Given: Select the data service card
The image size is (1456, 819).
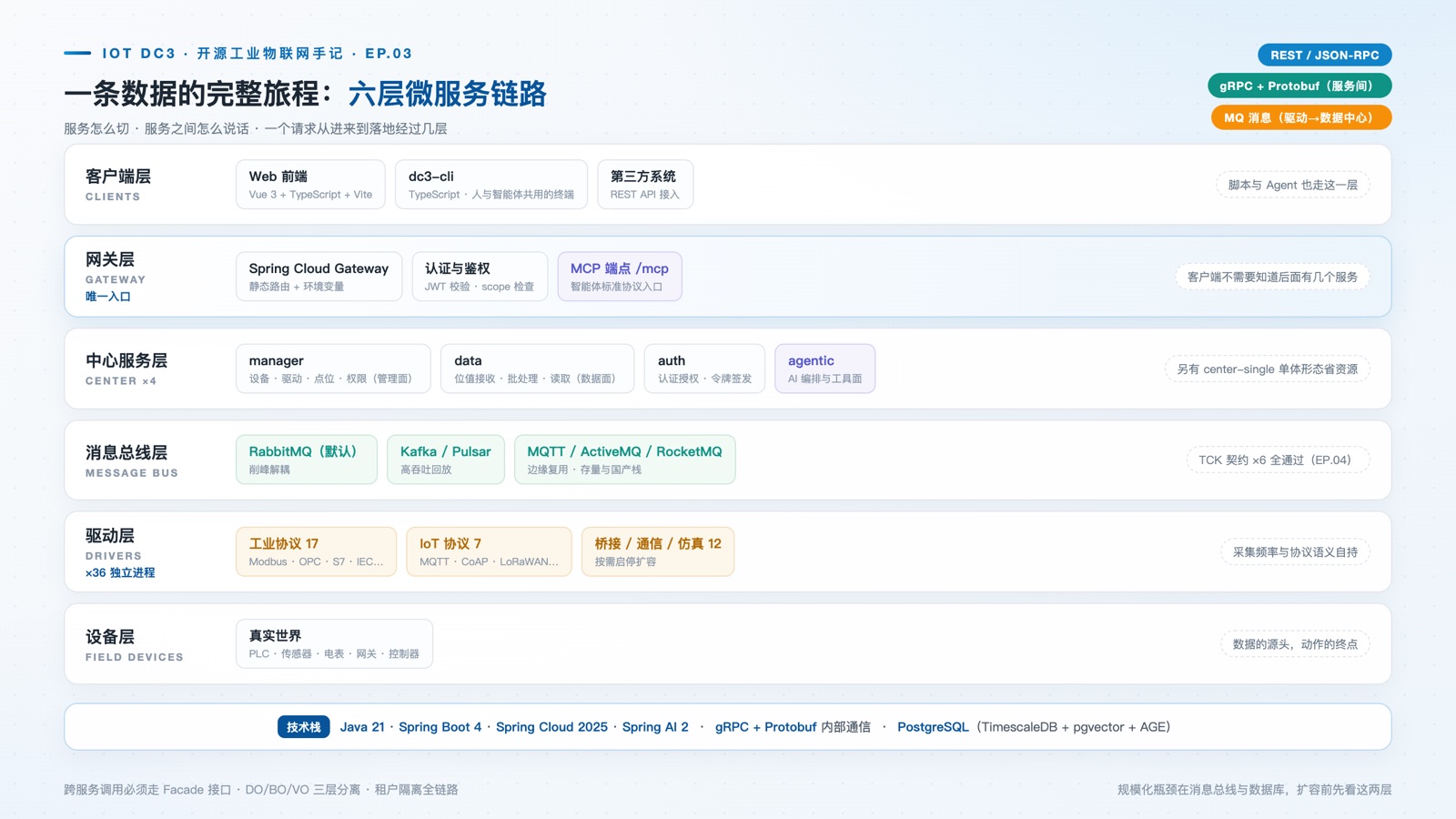Looking at the screenshot, I should (537, 369).
